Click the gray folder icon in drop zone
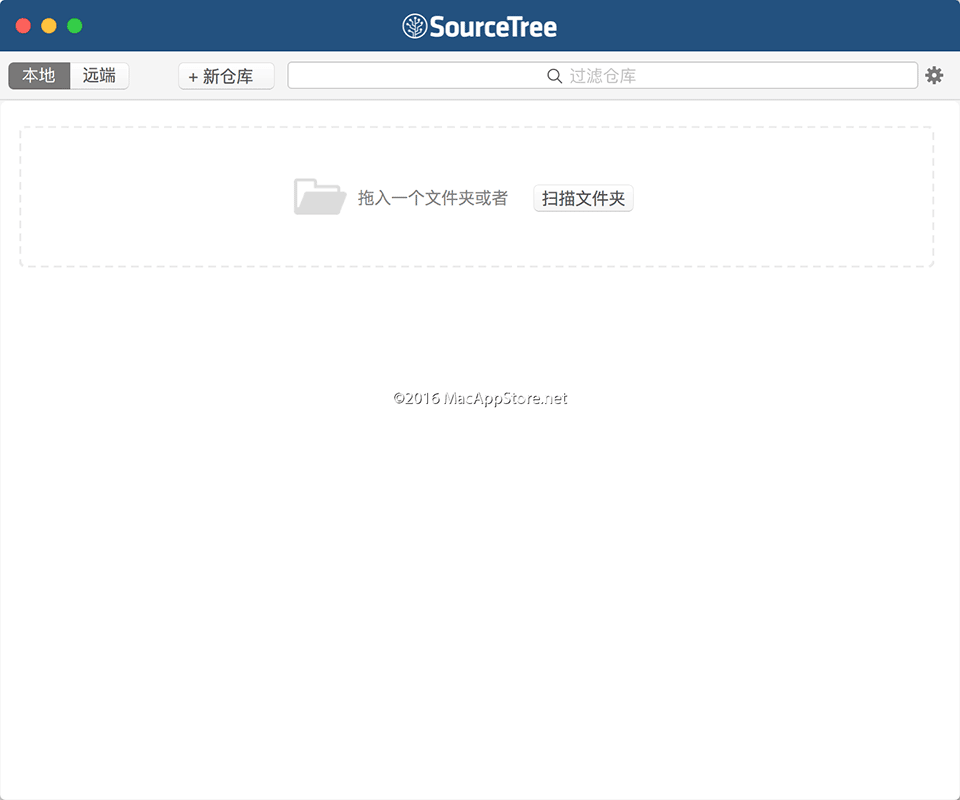The image size is (960, 800). 319,197
